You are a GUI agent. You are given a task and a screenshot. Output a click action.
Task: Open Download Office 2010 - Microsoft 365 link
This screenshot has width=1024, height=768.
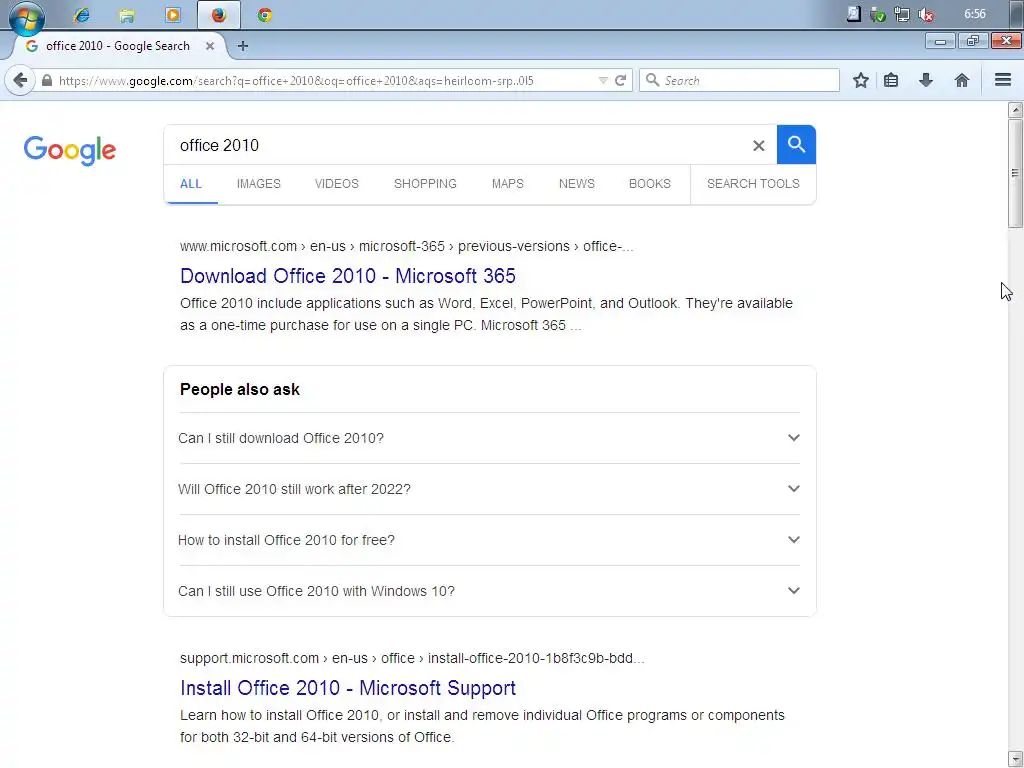(347, 276)
